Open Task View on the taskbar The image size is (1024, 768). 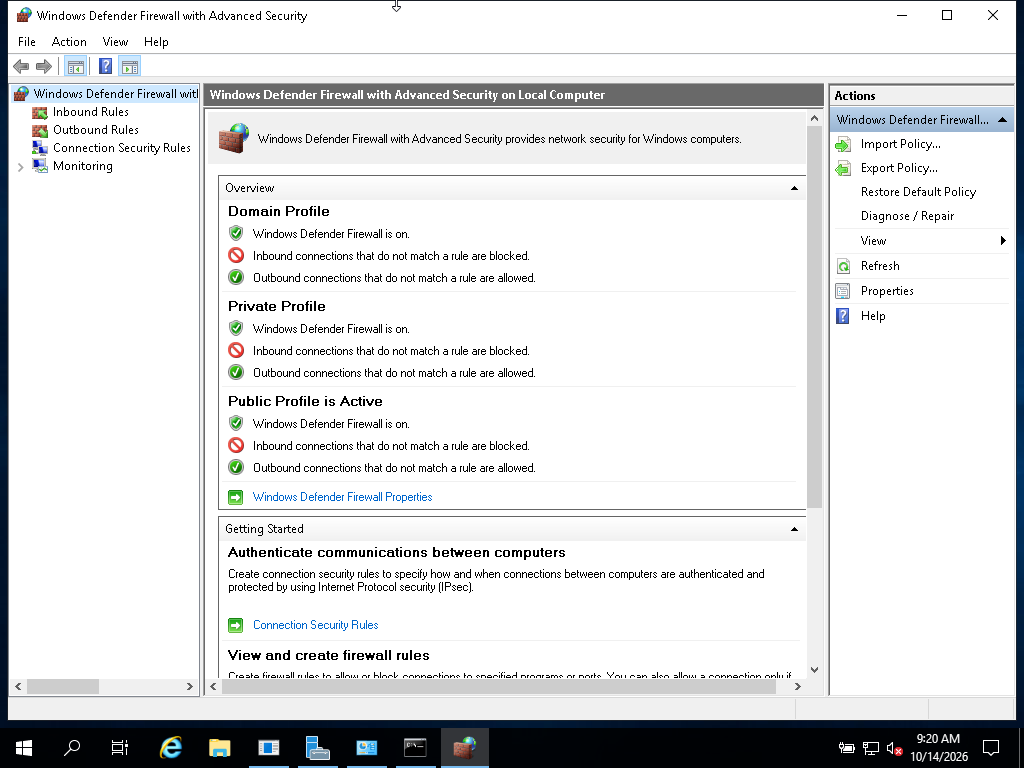pyautogui.click(x=120, y=747)
